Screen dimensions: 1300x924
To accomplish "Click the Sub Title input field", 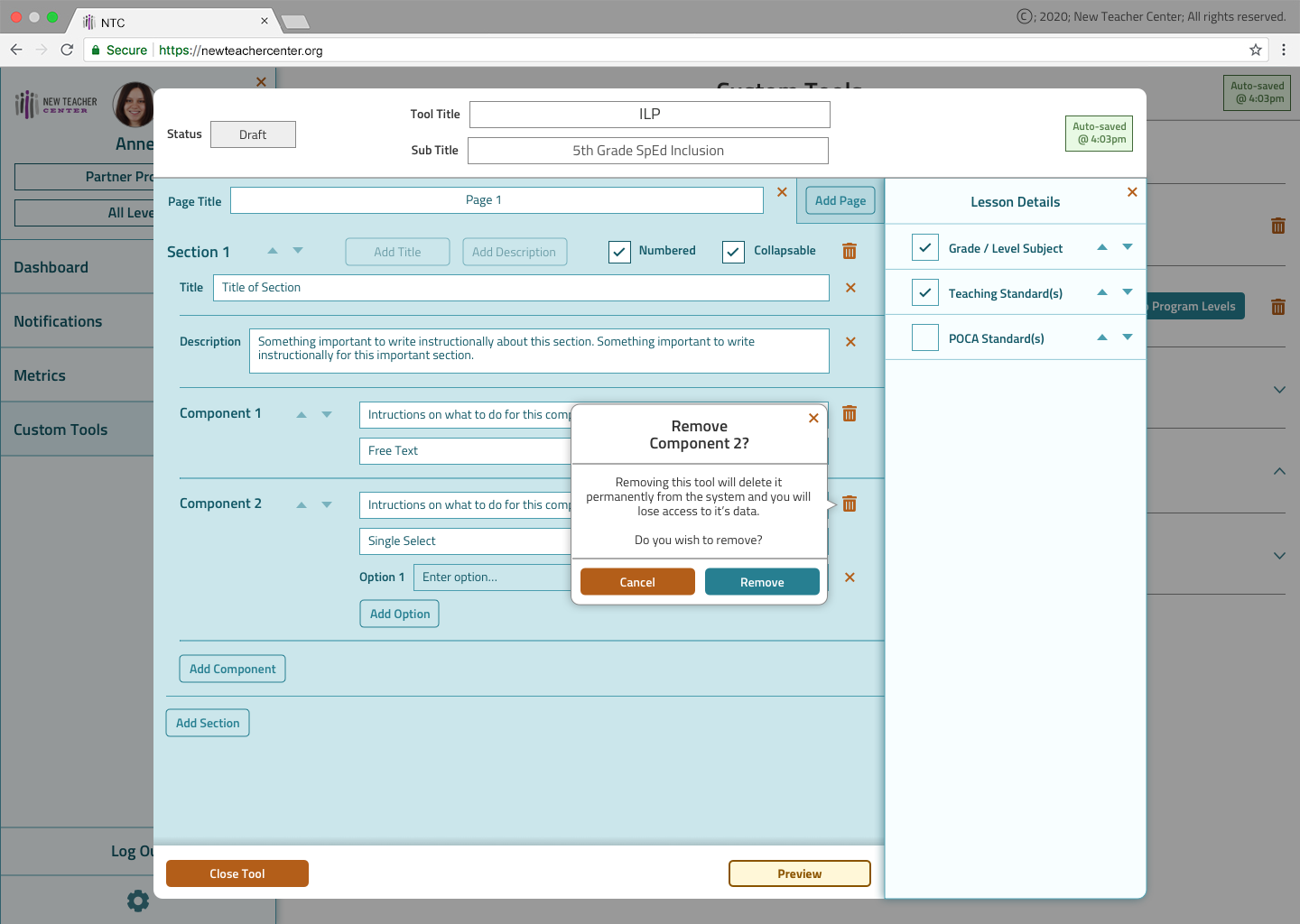I will [648, 151].
